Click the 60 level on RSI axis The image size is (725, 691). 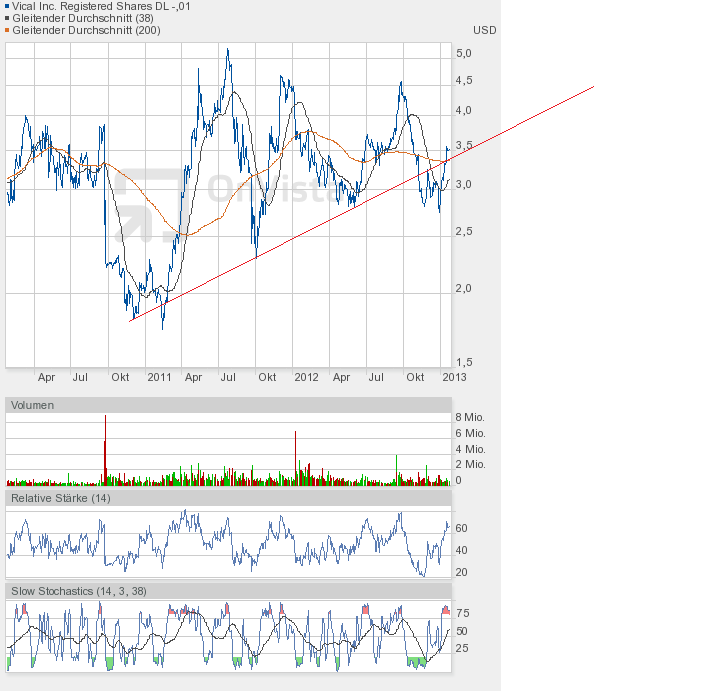click(461, 528)
